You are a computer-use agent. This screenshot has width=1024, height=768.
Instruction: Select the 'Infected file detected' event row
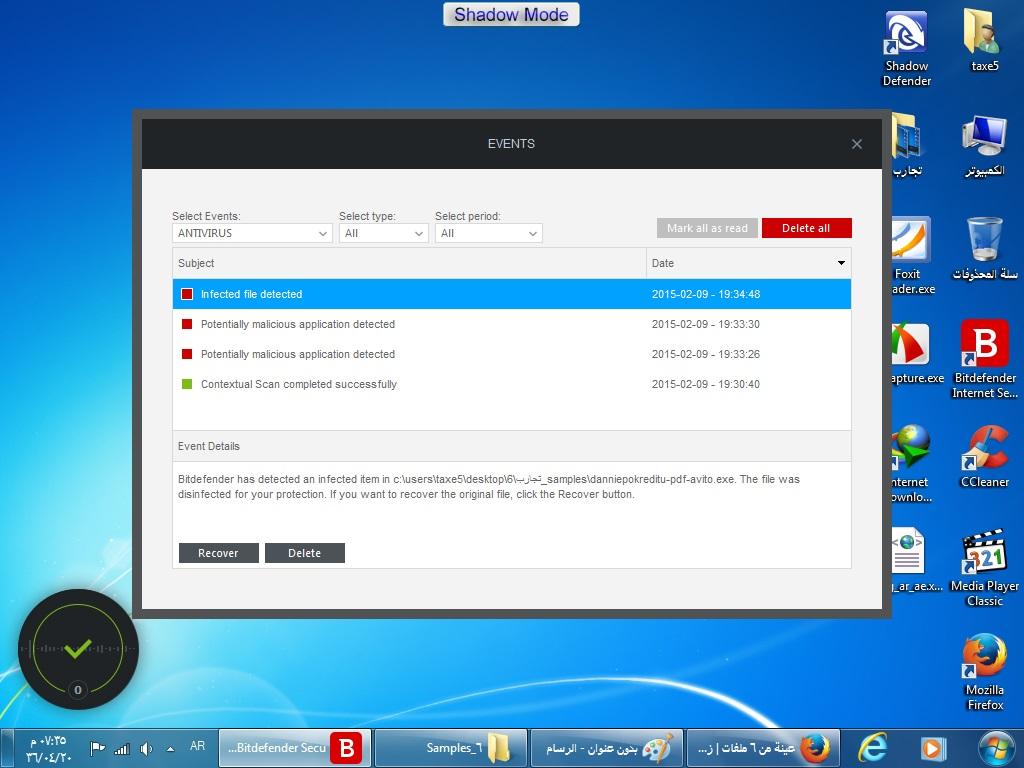click(512, 294)
